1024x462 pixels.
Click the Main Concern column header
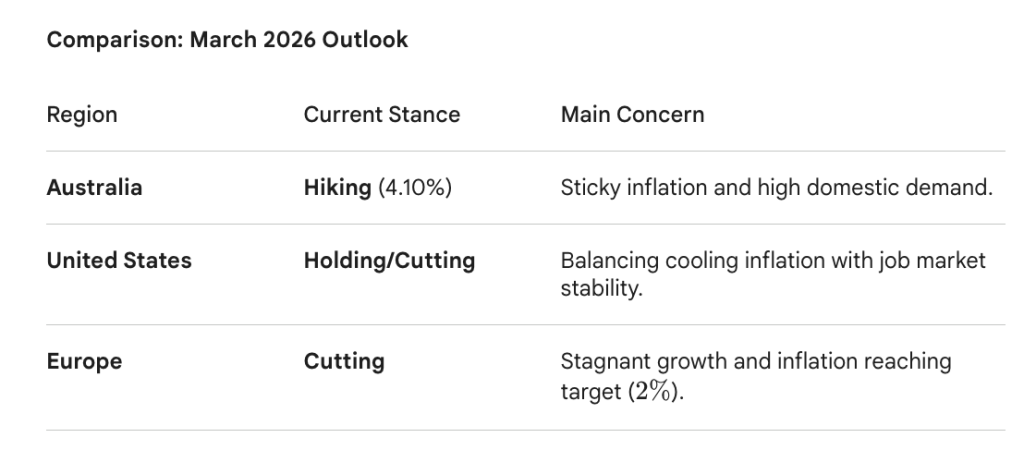tap(632, 115)
